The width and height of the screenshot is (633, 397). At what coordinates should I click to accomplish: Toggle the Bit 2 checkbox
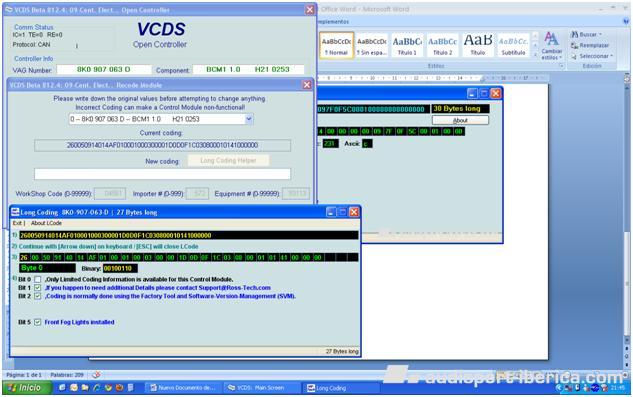tap(38, 296)
